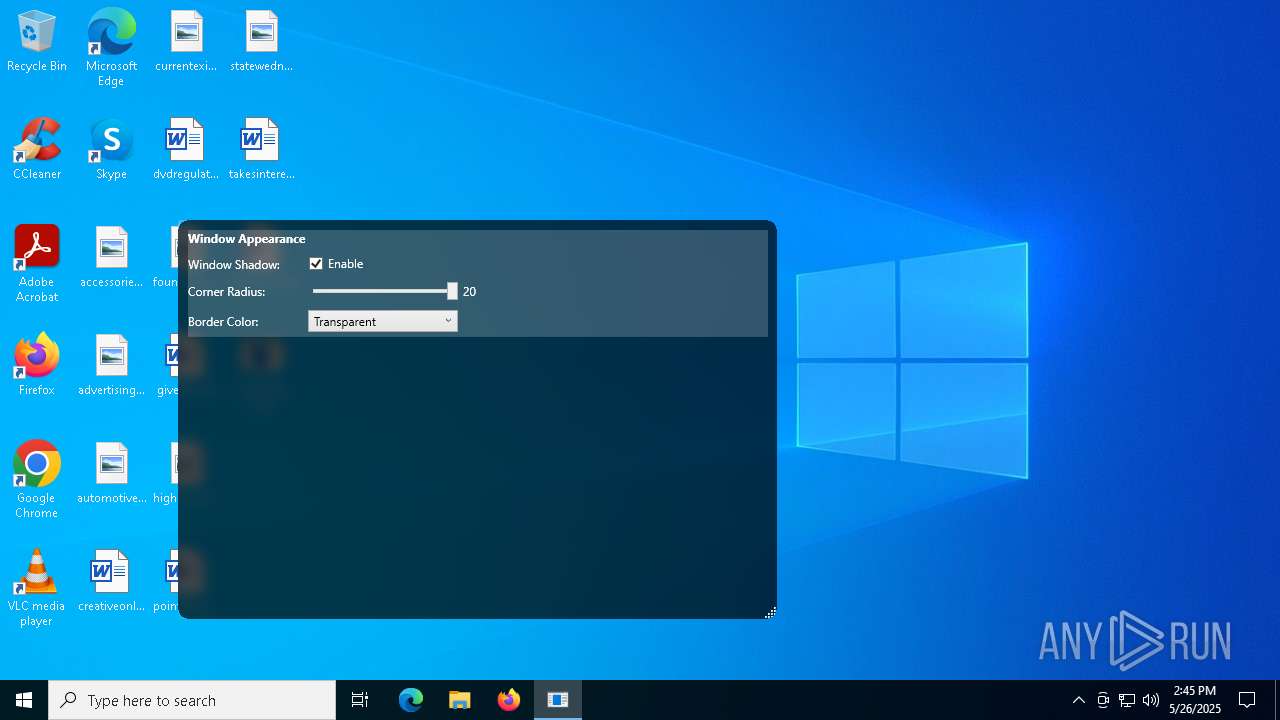Screen dimensions: 1280x720
Task: Launch Firefox from the taskbar
Action: click(x=509, y=700)
